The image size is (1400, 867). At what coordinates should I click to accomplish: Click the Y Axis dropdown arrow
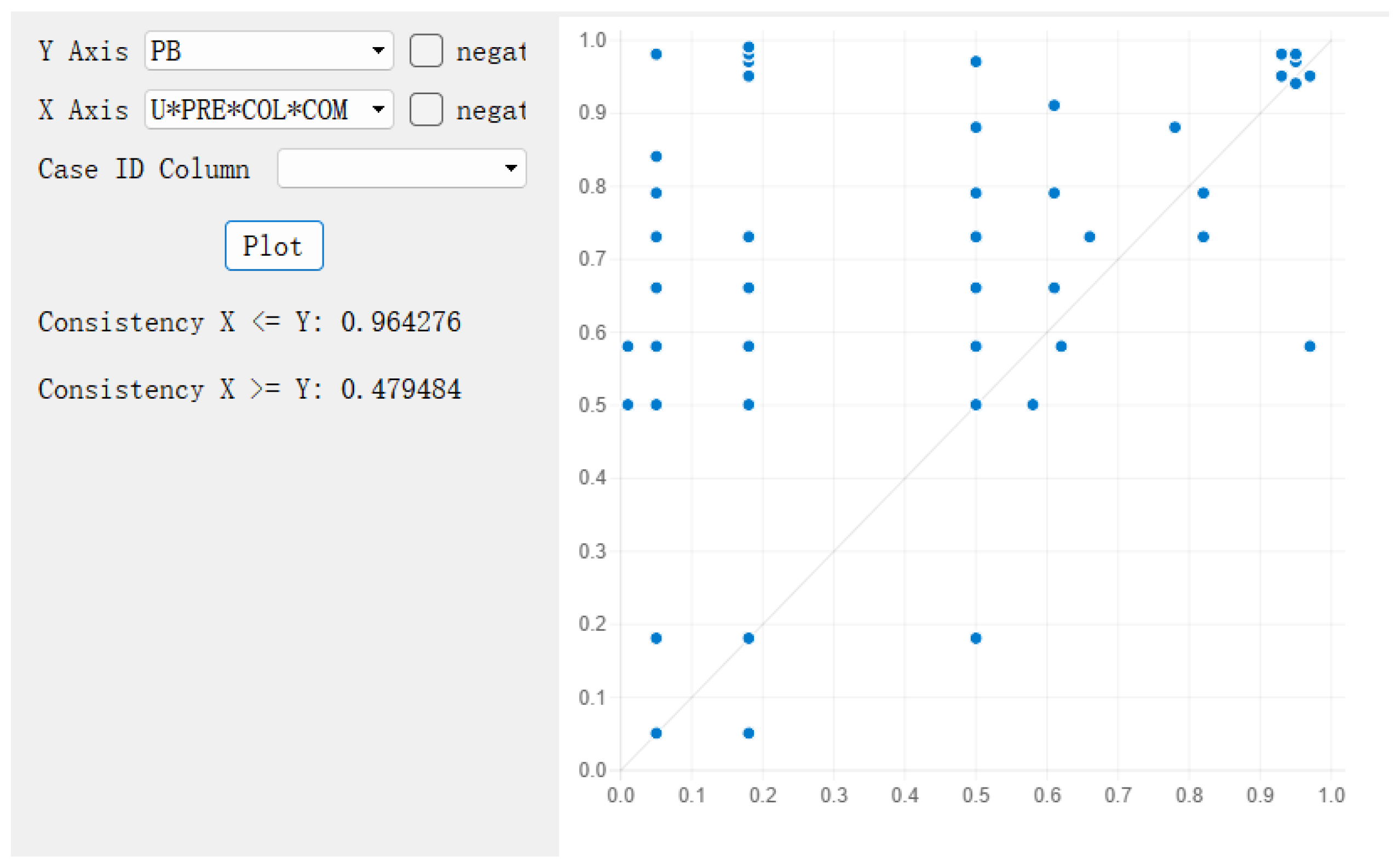(x=378, y=51)
